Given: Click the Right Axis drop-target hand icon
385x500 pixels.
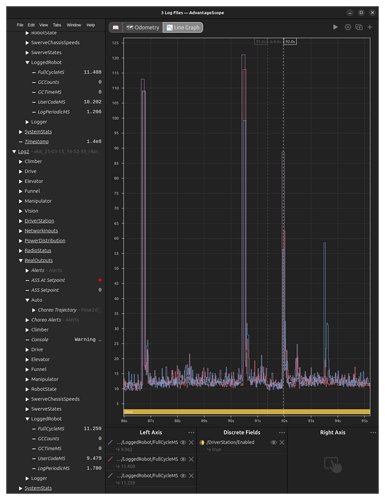Looking at the screenshot, I should (x=333, y=465).
